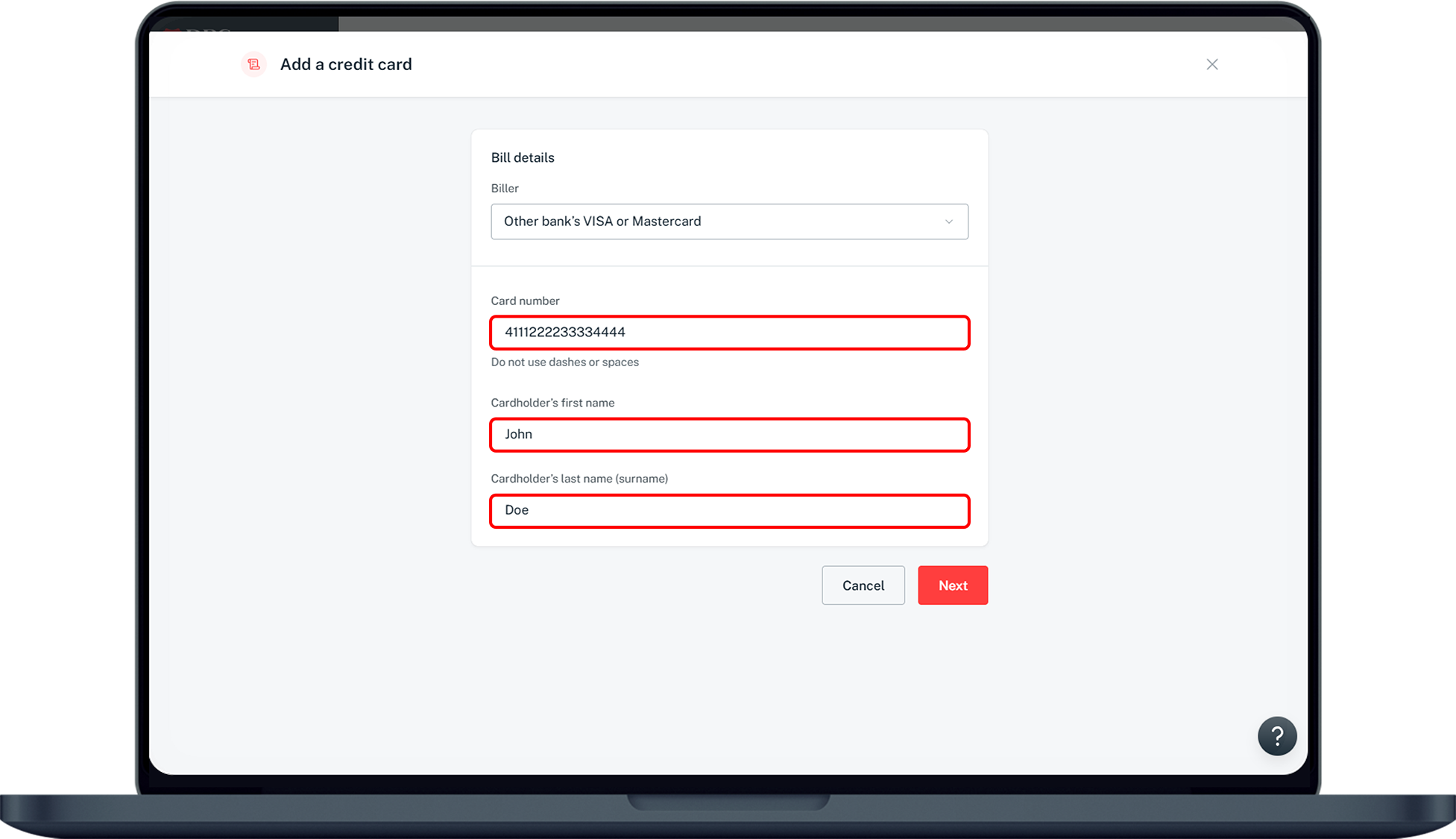Select the "Other bank's VISA or Mastercard" text

point(602,221)
